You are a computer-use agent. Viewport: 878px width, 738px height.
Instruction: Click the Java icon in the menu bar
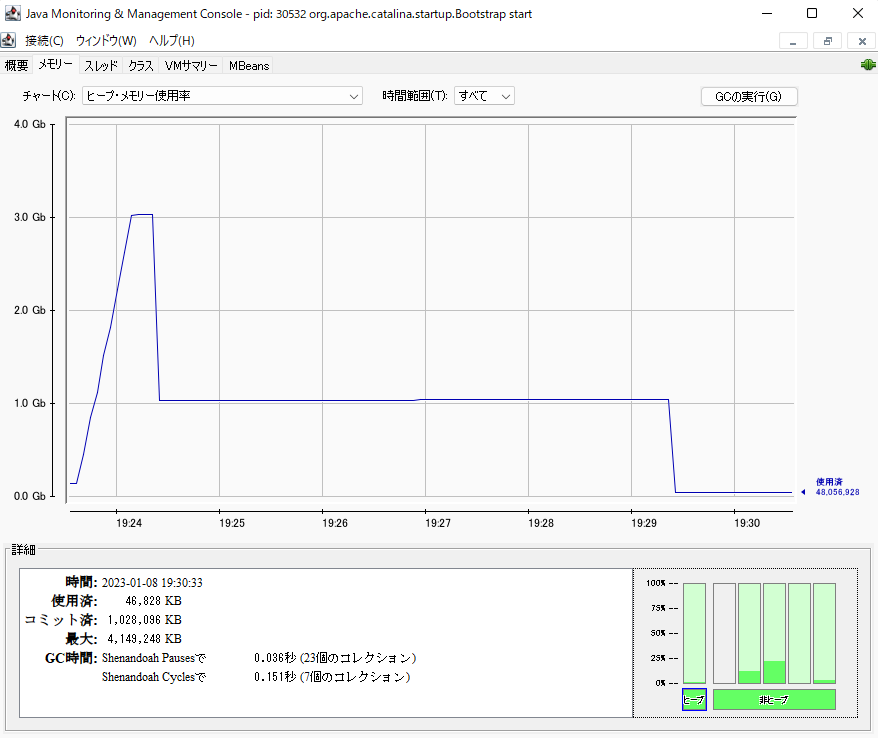9,41
